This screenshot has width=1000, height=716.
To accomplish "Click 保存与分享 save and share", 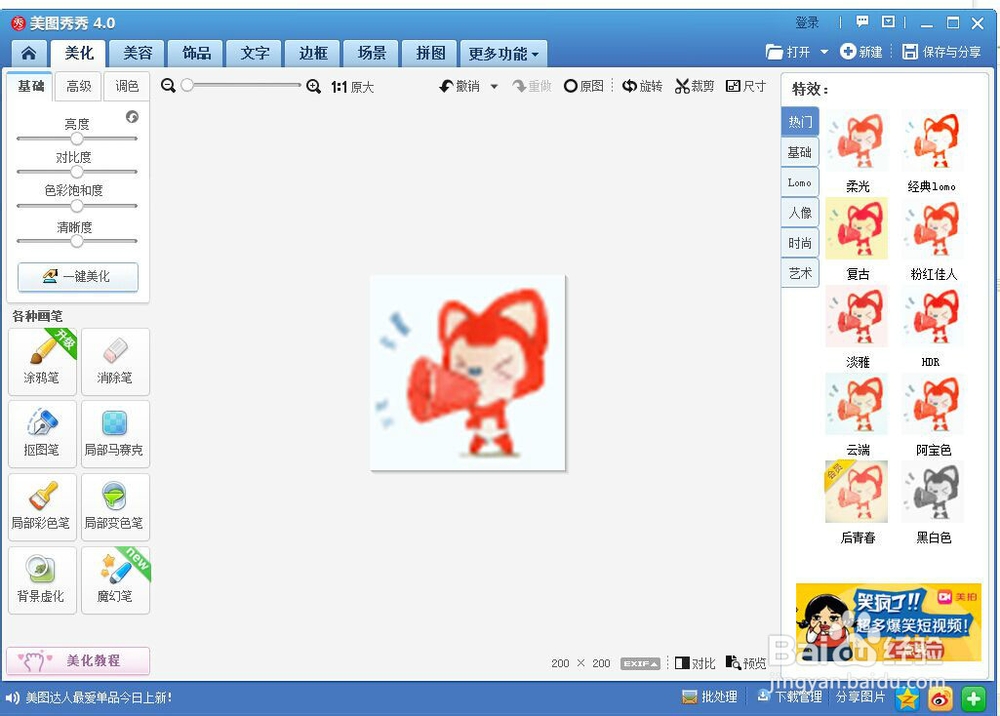I will (x=942, y=52).
